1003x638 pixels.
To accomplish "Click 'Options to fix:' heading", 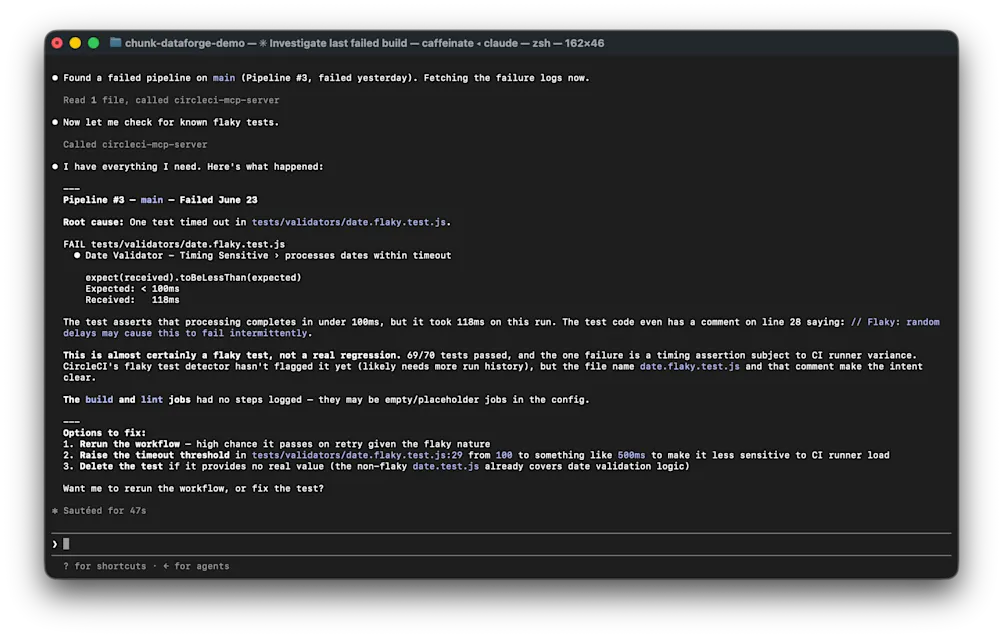I will point(104,433).
